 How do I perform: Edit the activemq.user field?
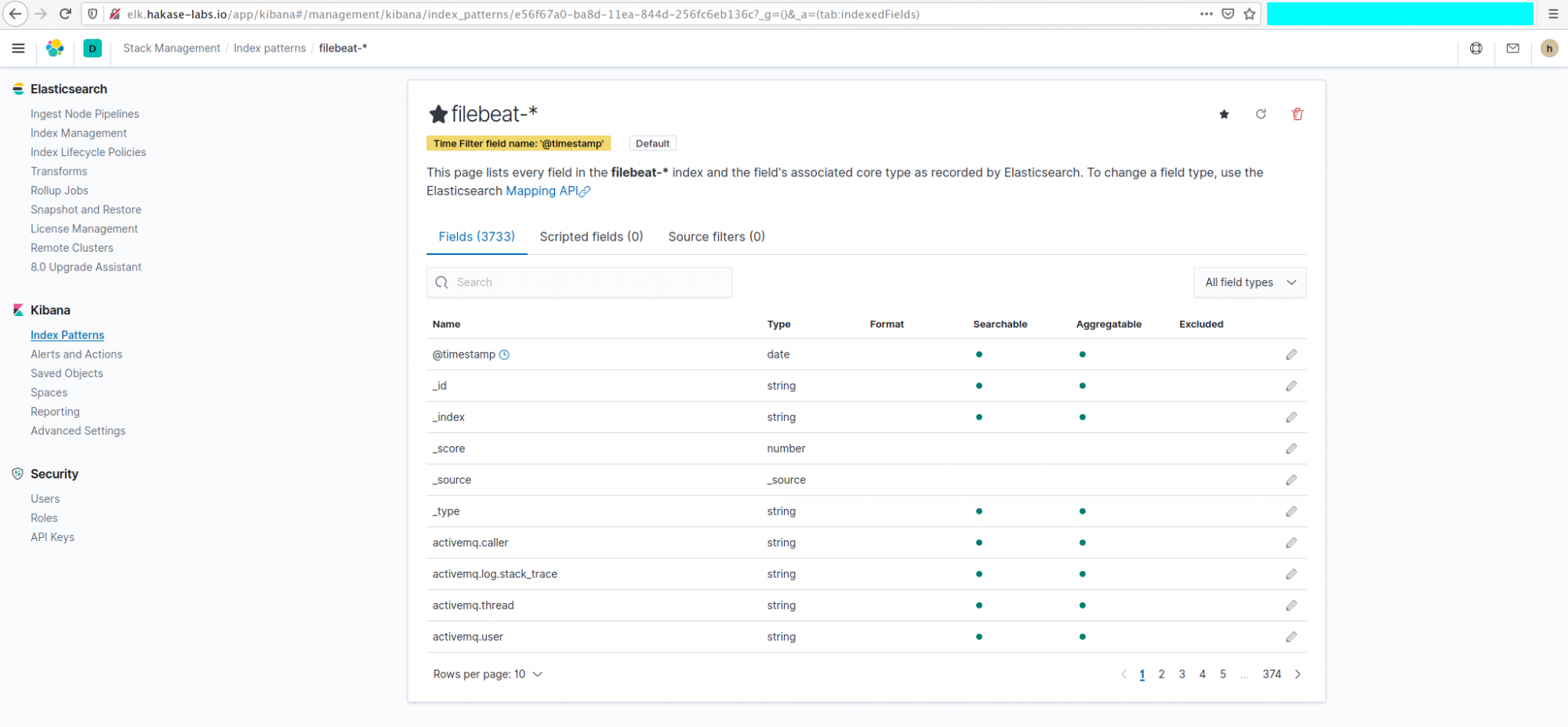1291,637
